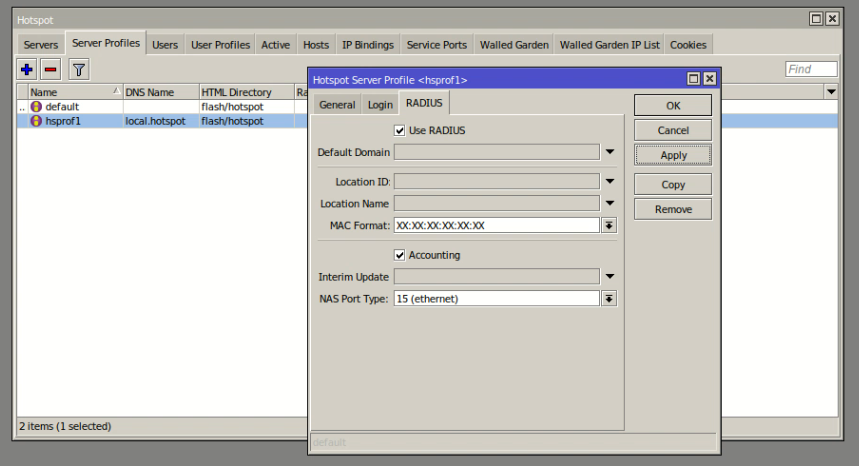Image resolution: width=859 pixels, height=466 pixels.
Task: Click the MAC Format text field
Action: 496,225
